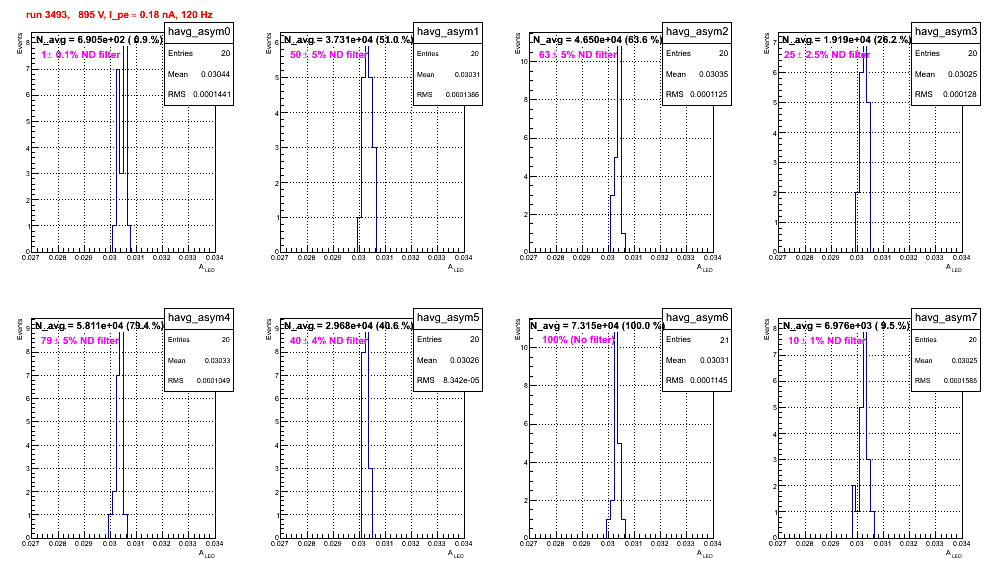Select the havg_asym3 stats box title

(946, 32)
